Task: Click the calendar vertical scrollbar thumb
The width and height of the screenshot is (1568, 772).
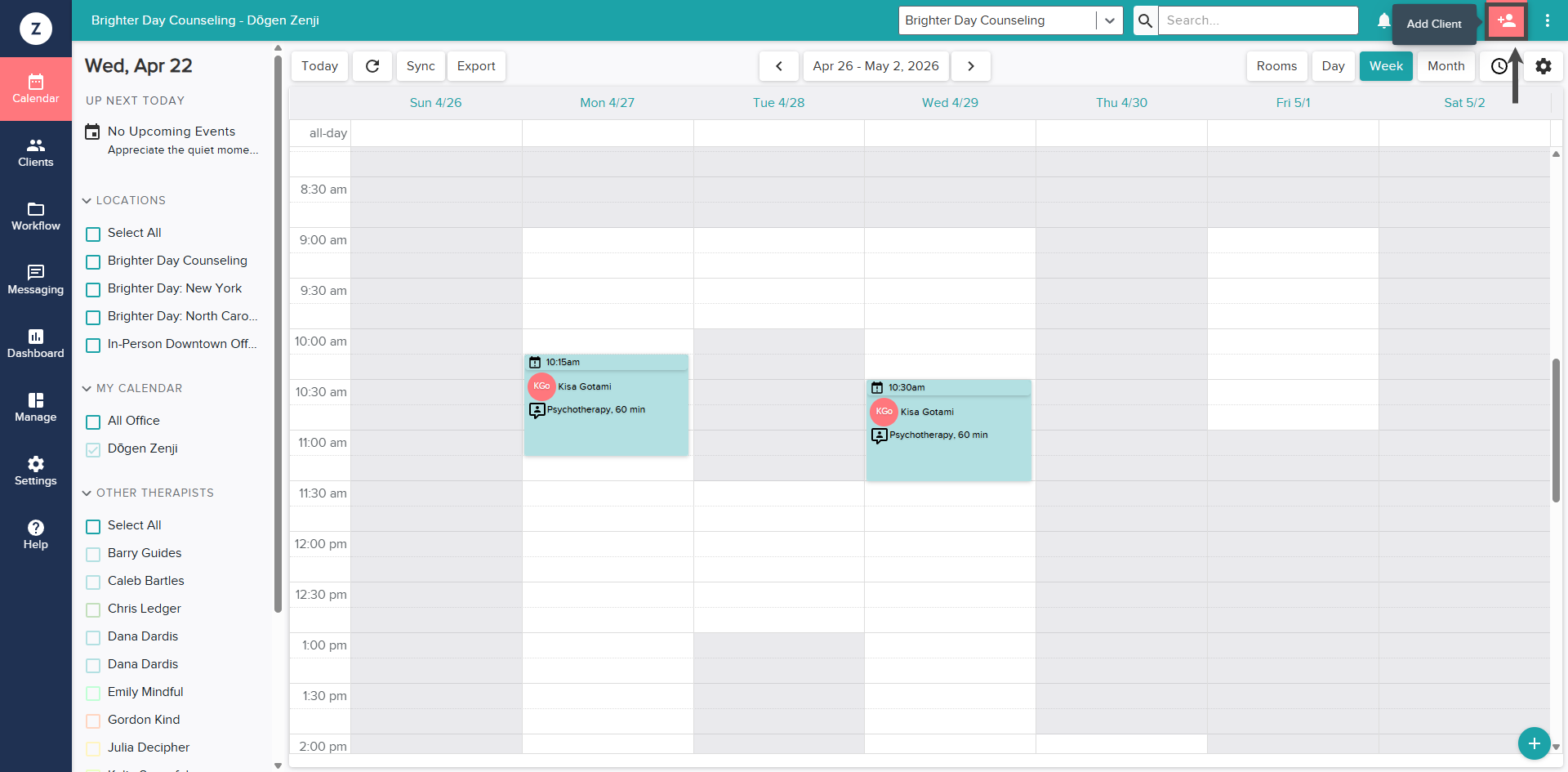Action: click(x=1557, y=430)
